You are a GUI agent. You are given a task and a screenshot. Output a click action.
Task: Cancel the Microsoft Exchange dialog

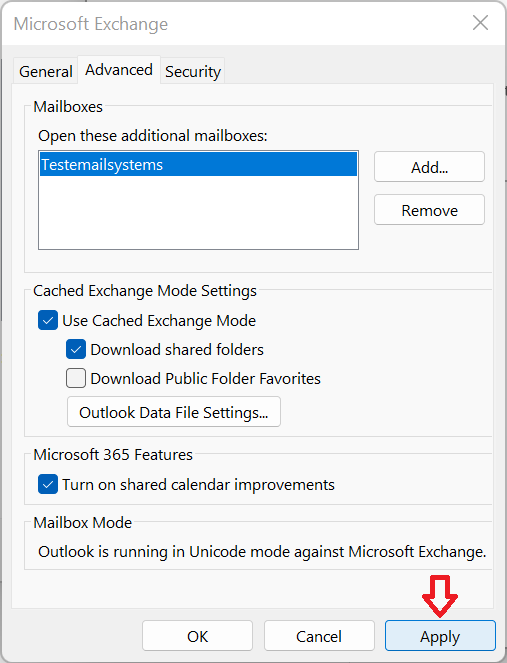(319, 636)
